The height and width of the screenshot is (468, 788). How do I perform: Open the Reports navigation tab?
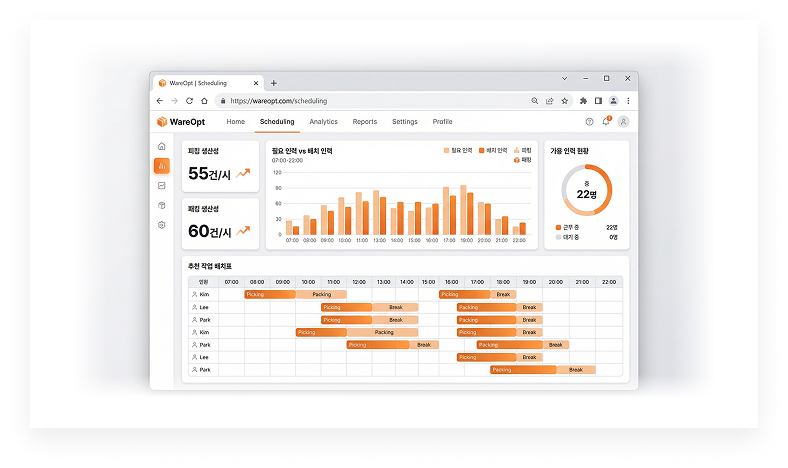365,122
